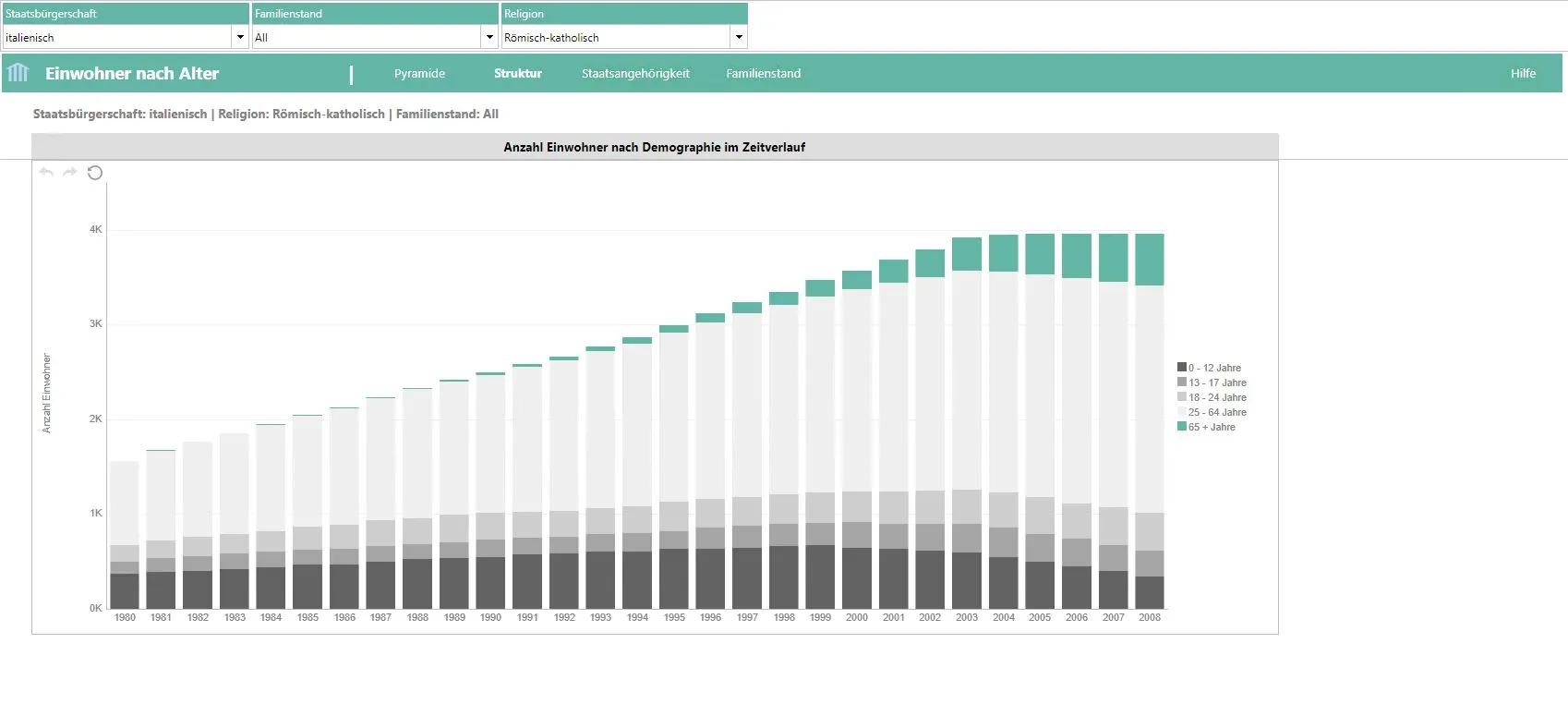1568x704 pixels.
Task: Expand the Familienstand filter dropdown
Action: (x=489, y=38)
